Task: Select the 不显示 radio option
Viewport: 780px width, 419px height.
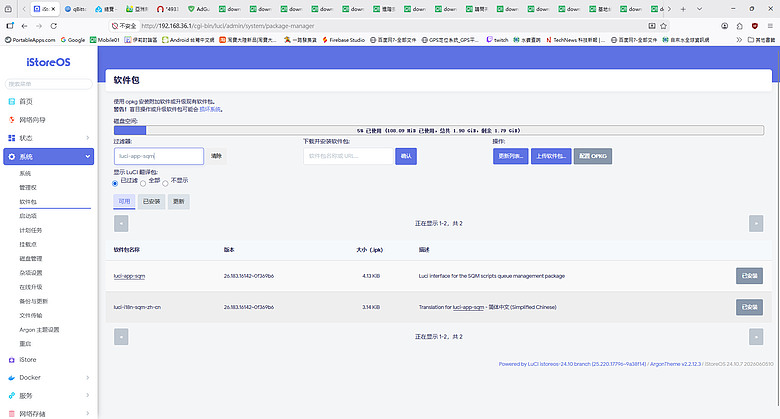Action: 165,183
